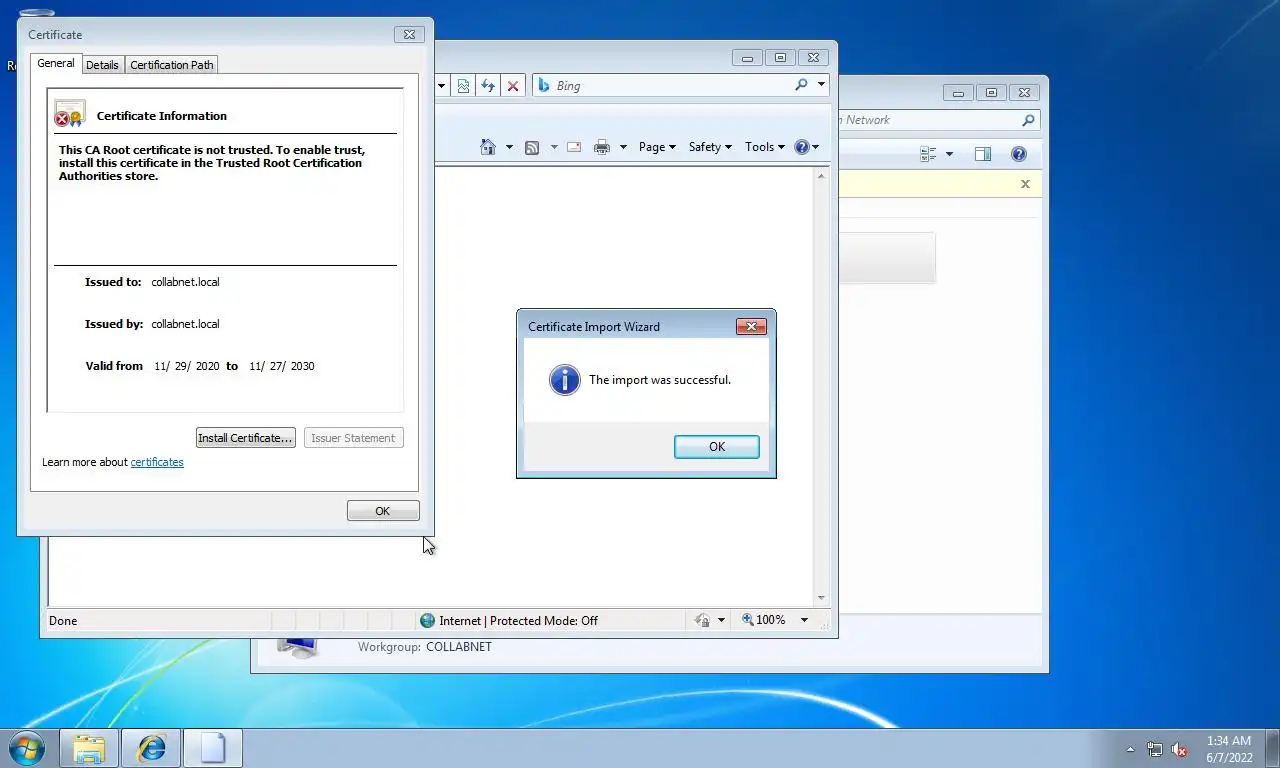Click Internet Explorer taskbar icon
The width and height of the screenshot is (1280, 768).
click(x=151, y=748)
